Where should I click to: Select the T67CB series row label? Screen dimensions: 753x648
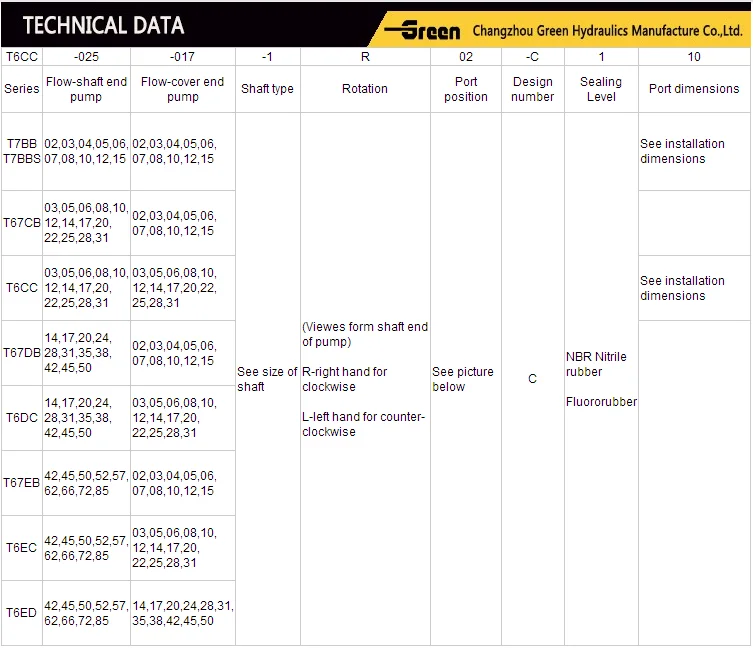(x=22, y=223)
